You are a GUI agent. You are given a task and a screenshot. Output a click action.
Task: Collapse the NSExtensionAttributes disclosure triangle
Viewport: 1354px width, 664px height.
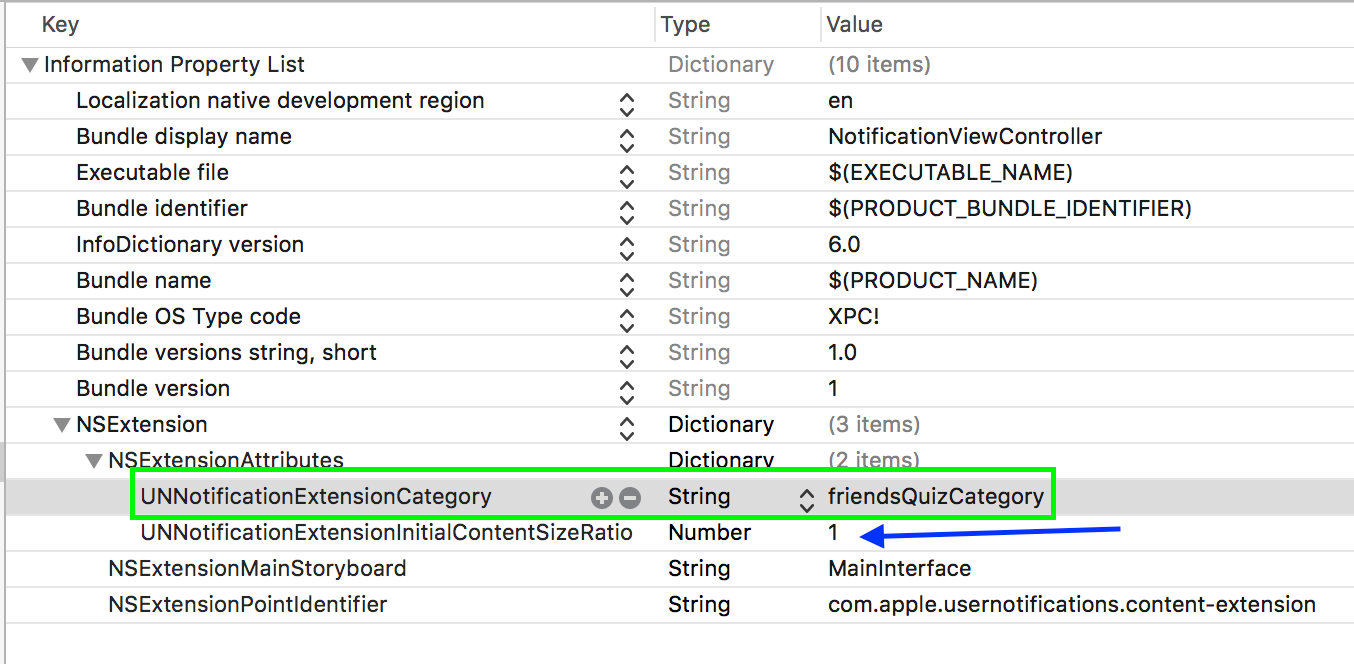pyautogui.click(x=93, y=461)
